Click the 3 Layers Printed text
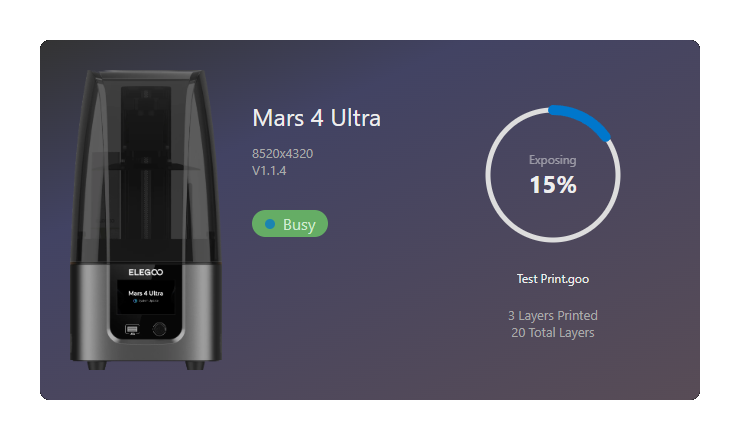This screenshot has width=740, height=440. [x=553, y=315]
